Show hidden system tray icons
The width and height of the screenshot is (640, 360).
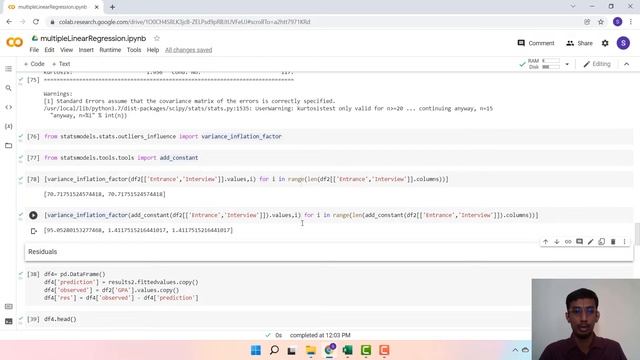(x=515, y=350)
